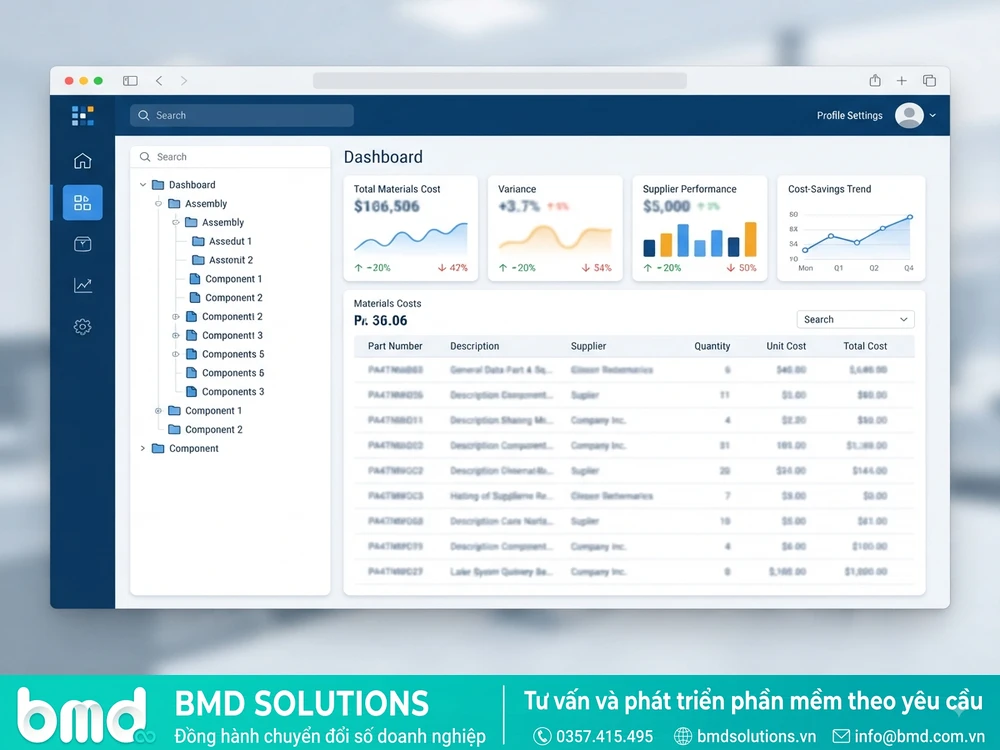Open the profile avatar dropdown arrow
The height and width of the screenshot is (750, 1000).
[932, 115]
